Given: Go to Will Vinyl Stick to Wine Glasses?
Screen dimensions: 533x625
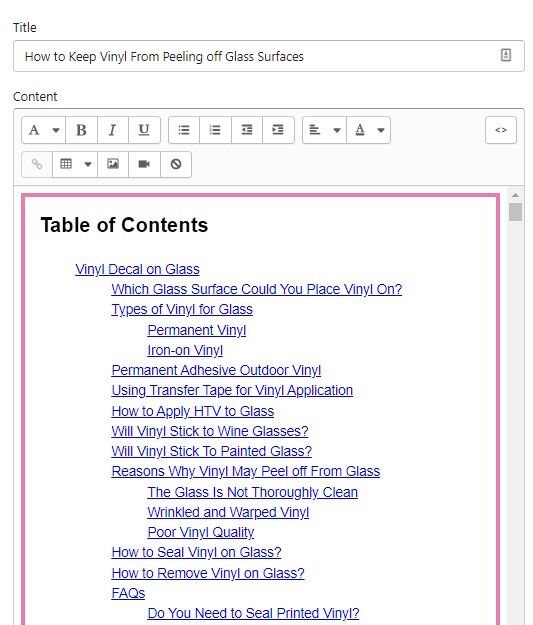Looking at the screenshot, I should tap(210, 431).
